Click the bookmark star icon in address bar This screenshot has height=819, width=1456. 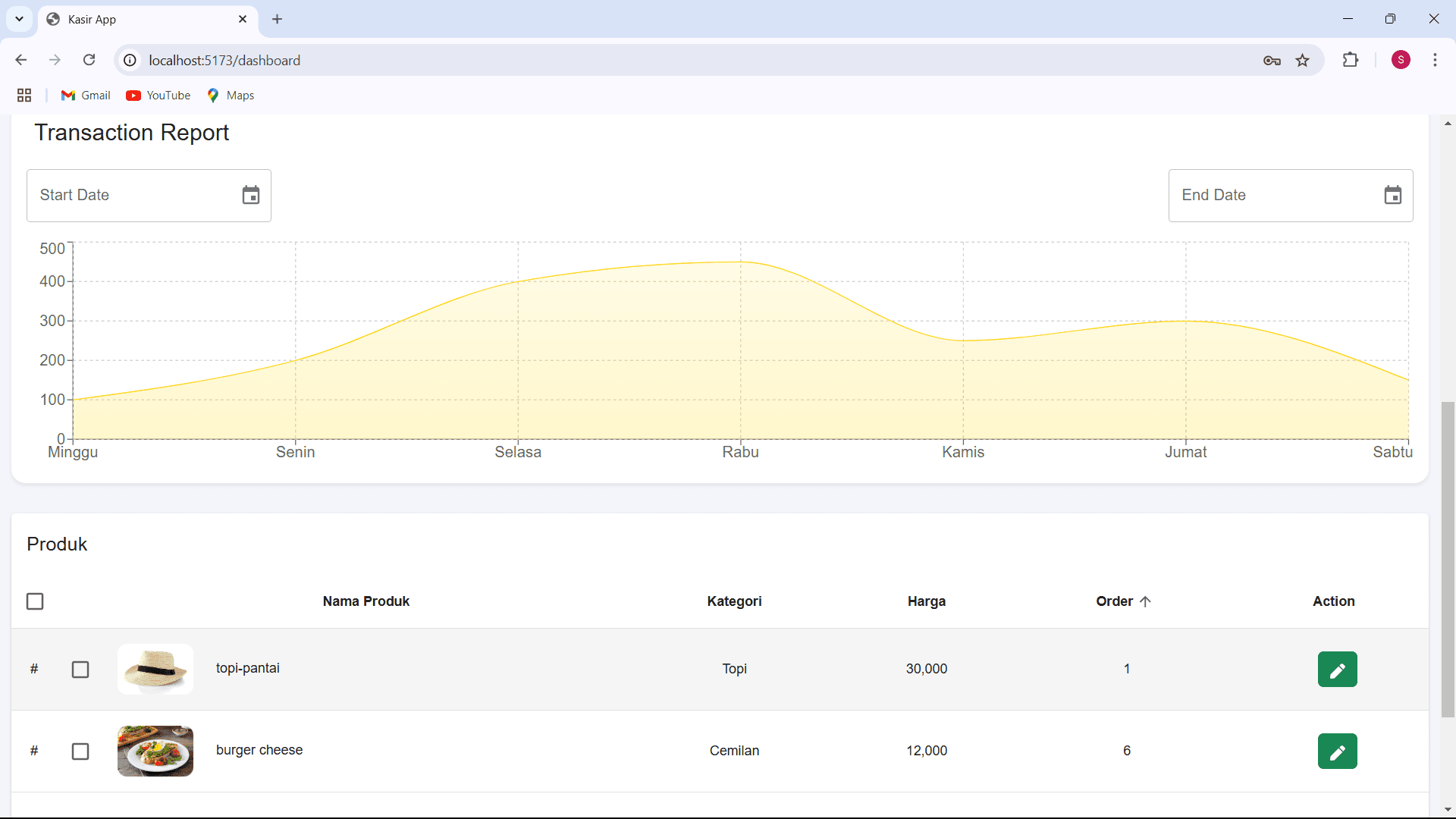coord(1303,60)
